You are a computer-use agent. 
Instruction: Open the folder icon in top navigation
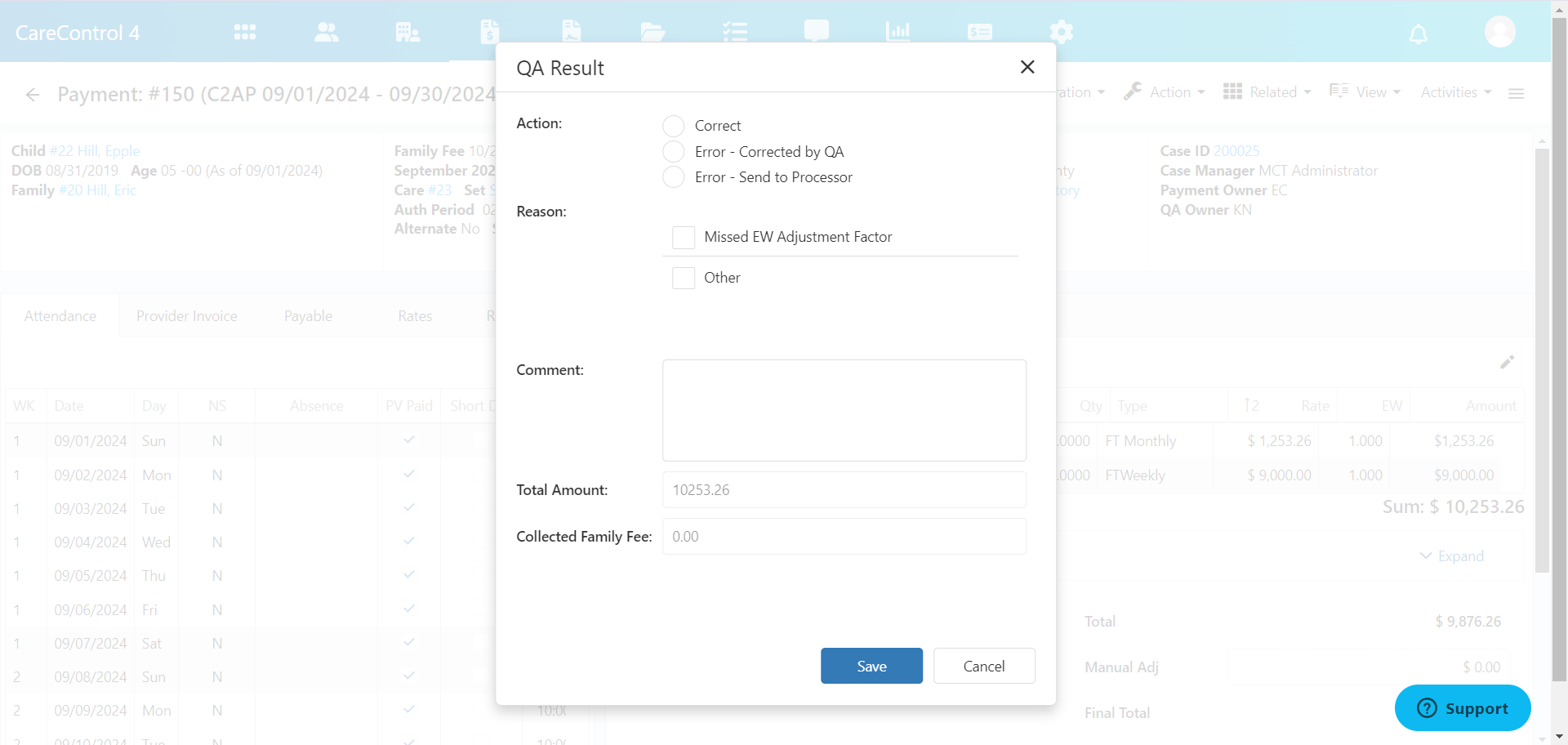tap(653, 32)
